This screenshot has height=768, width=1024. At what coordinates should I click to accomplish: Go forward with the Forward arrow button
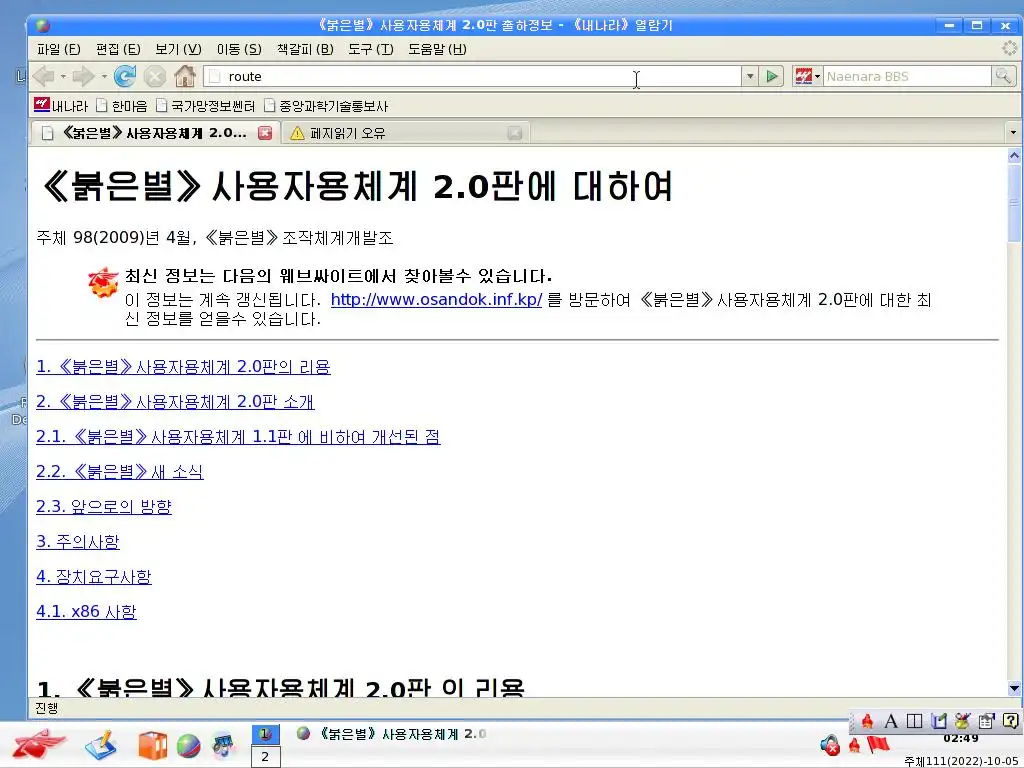point(84,76)
